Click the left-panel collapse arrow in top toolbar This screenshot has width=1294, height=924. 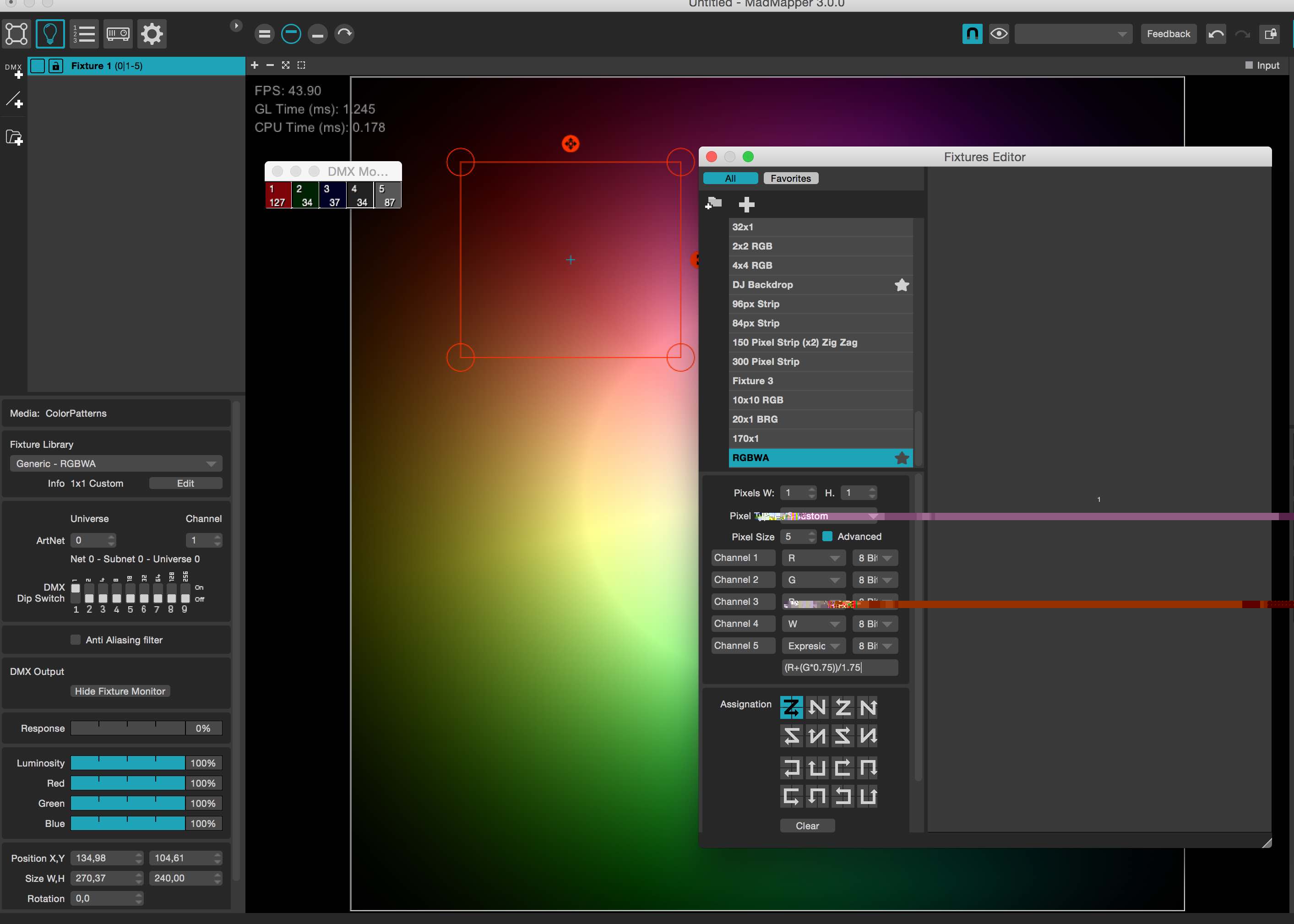(x=236, y=26)
